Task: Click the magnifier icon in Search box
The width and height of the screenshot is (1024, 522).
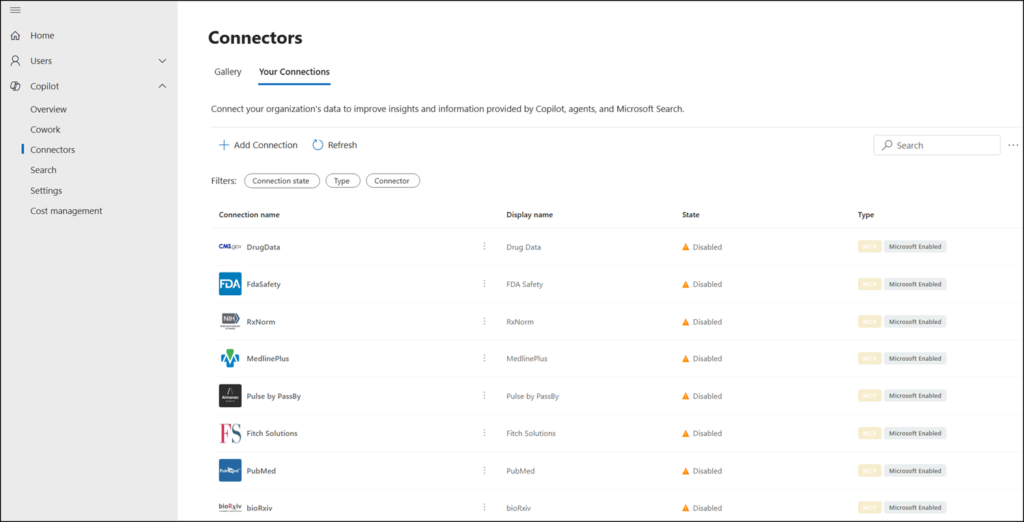Action: pyautogui.click(x=887, y=145)
